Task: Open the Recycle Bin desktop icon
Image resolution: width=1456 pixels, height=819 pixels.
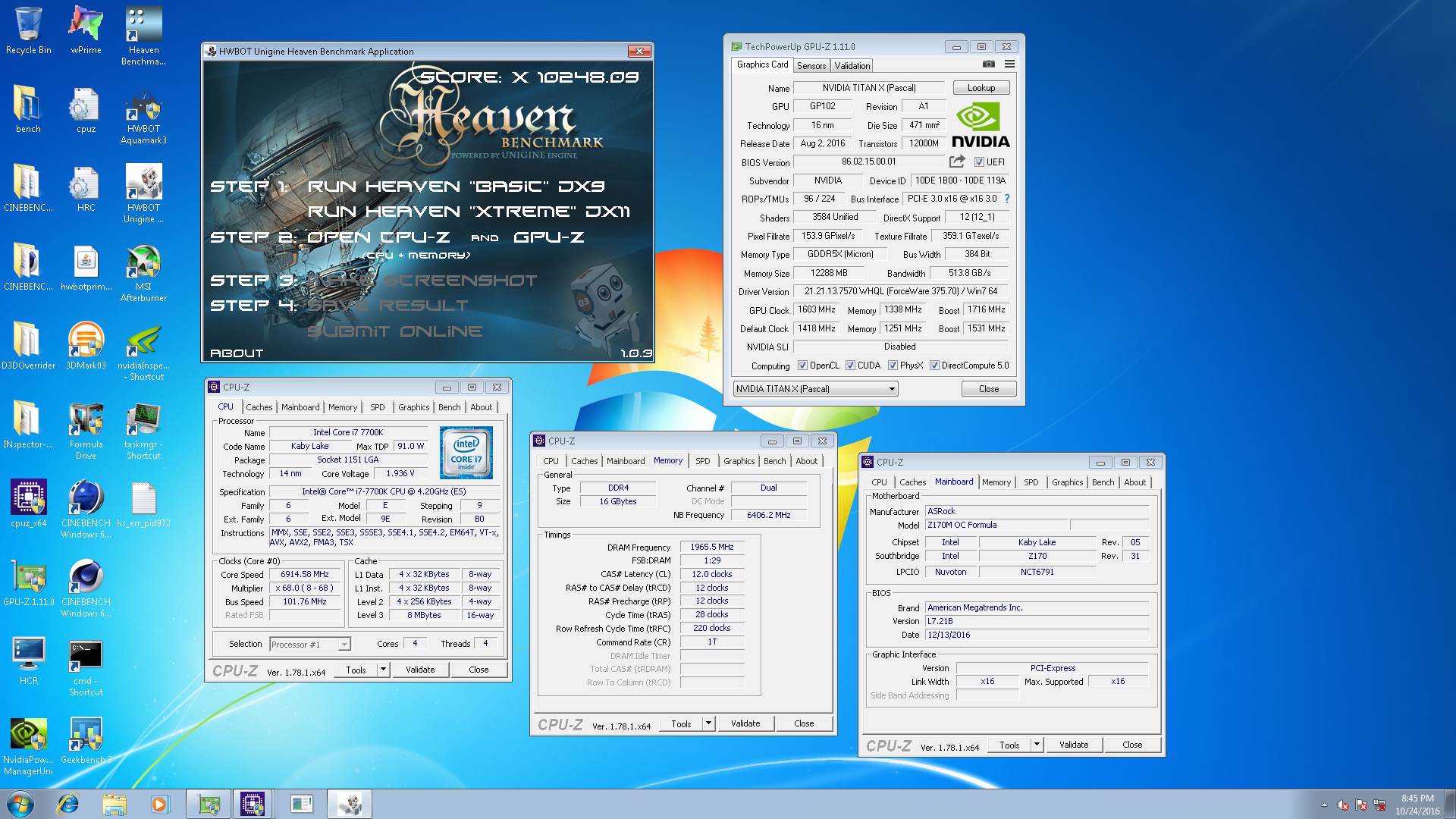Action: coord(28,30)
